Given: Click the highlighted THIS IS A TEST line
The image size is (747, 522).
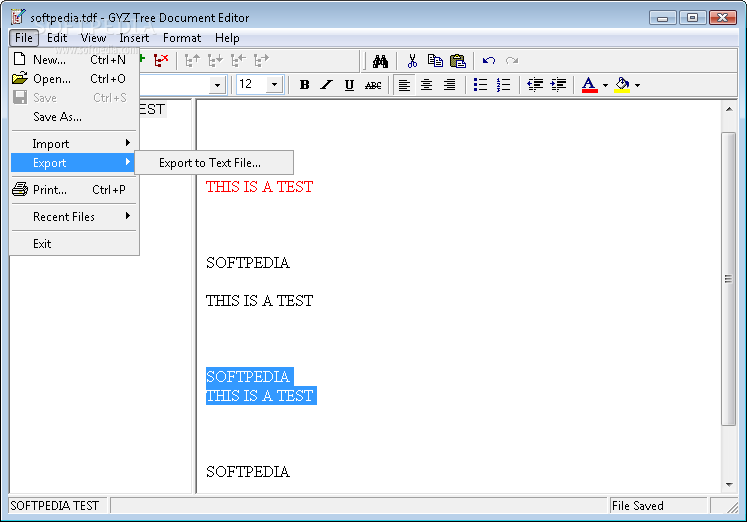Looking at the screenshot, I should click(260, 396).
